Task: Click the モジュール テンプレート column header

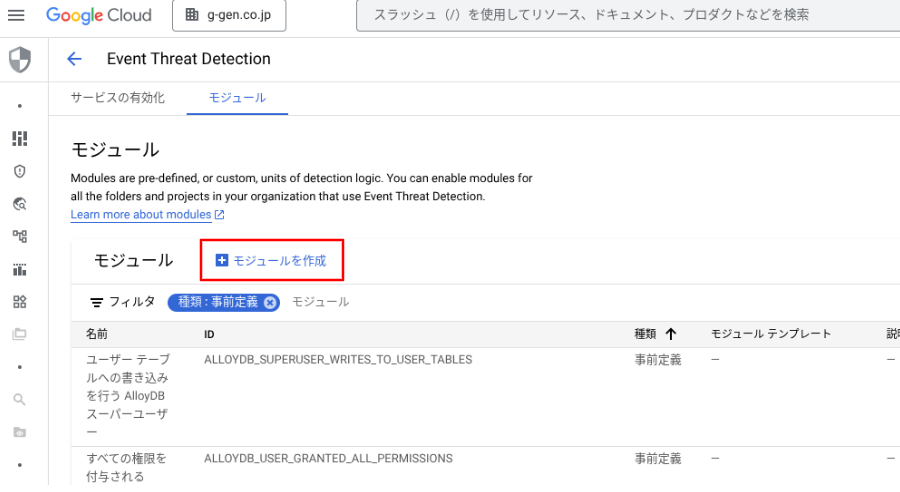Action: pyautogui.click(x=770, y=334)
